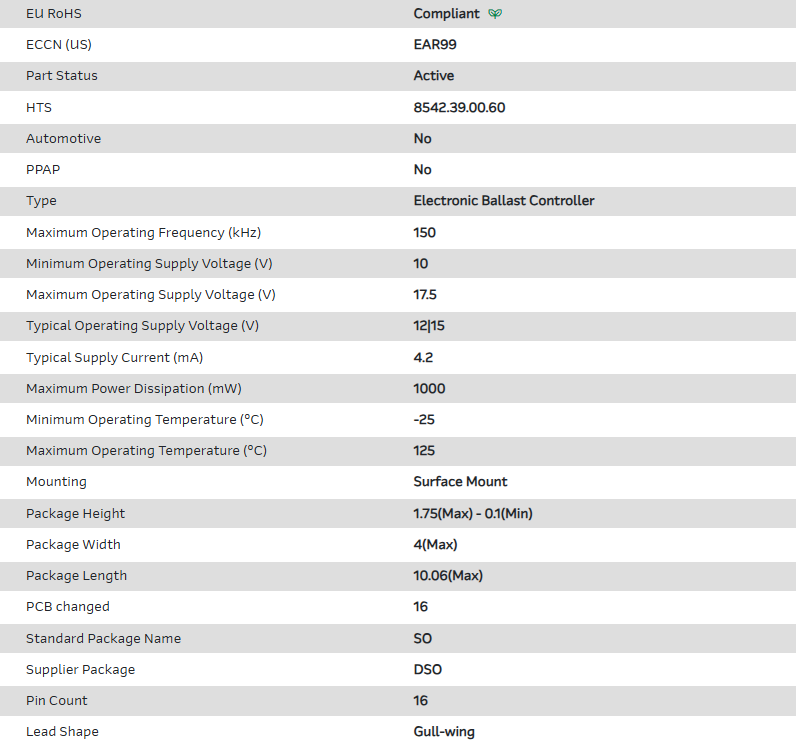Click the Electronic Ballast Controller type value

[504, 201]
